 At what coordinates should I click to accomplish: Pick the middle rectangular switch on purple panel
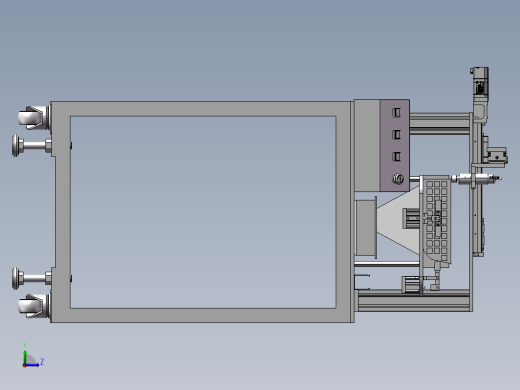(396, 135)
